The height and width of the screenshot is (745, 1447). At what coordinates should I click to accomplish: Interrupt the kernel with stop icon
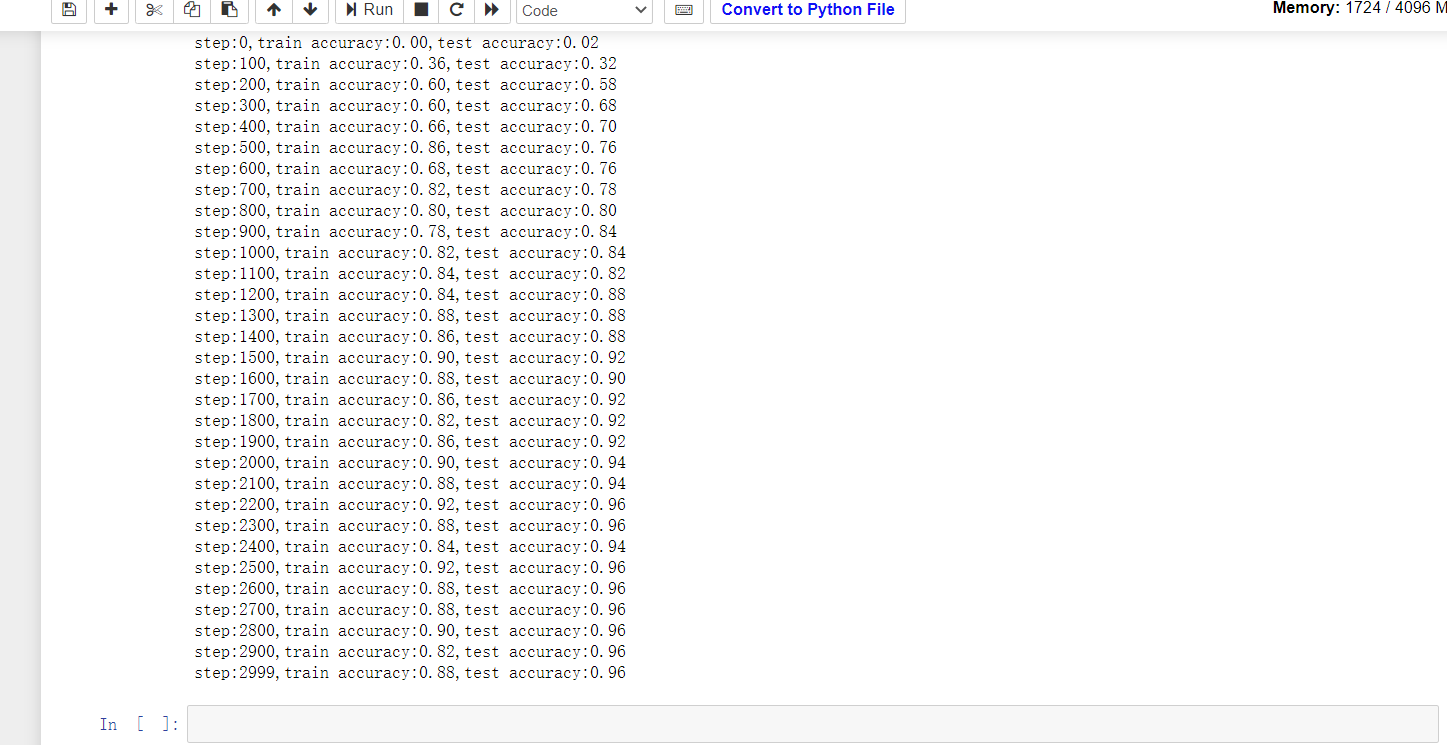[x=421, y=10]
